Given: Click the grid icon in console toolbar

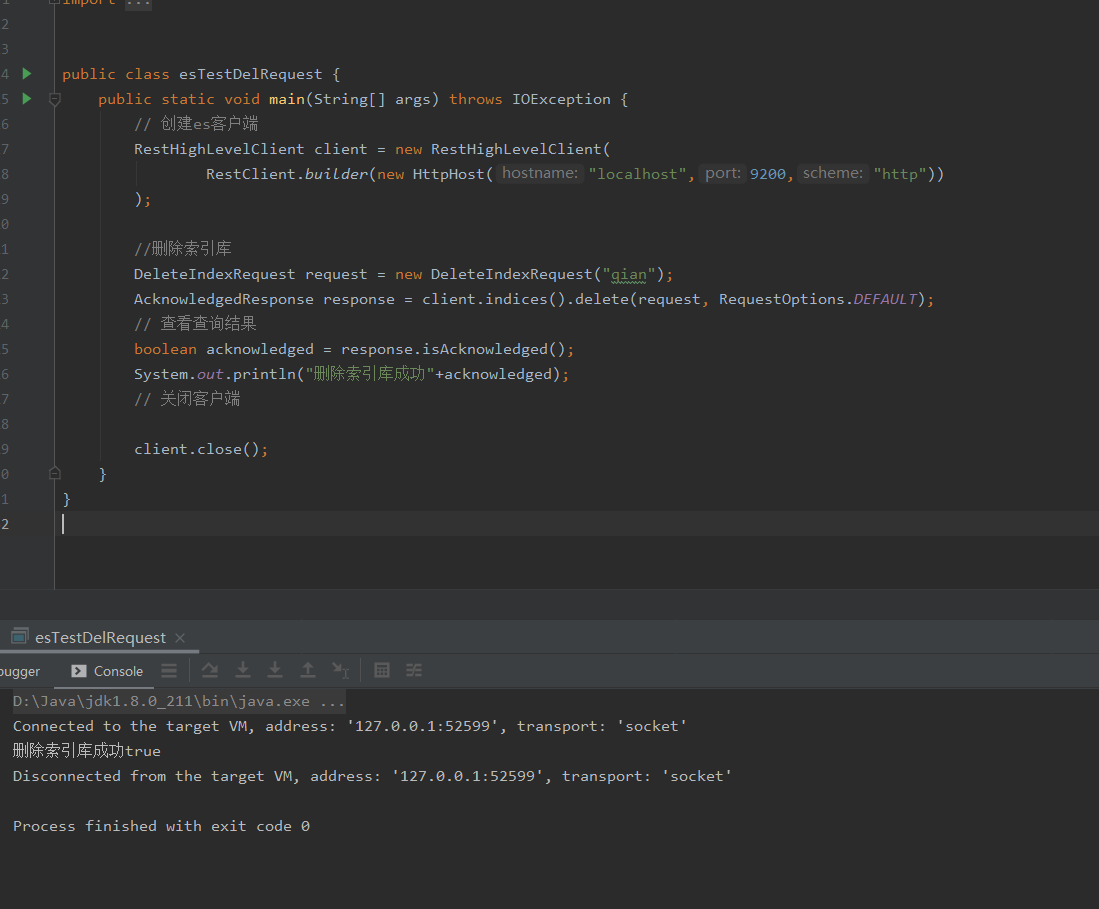Looking at the screenshot, I should click(x=381, y=670).
